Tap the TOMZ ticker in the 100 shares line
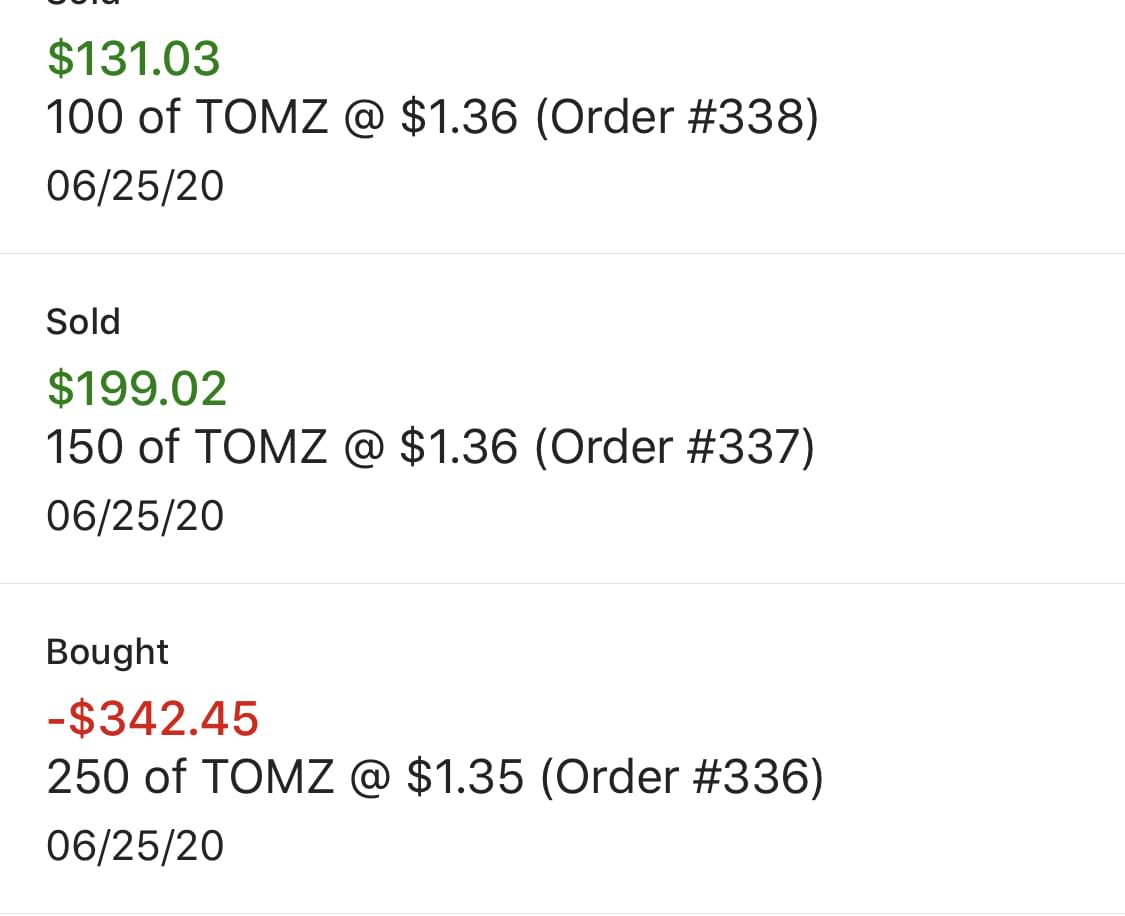The width and height of the screenshot is (1125, 916). click(261, 118)
